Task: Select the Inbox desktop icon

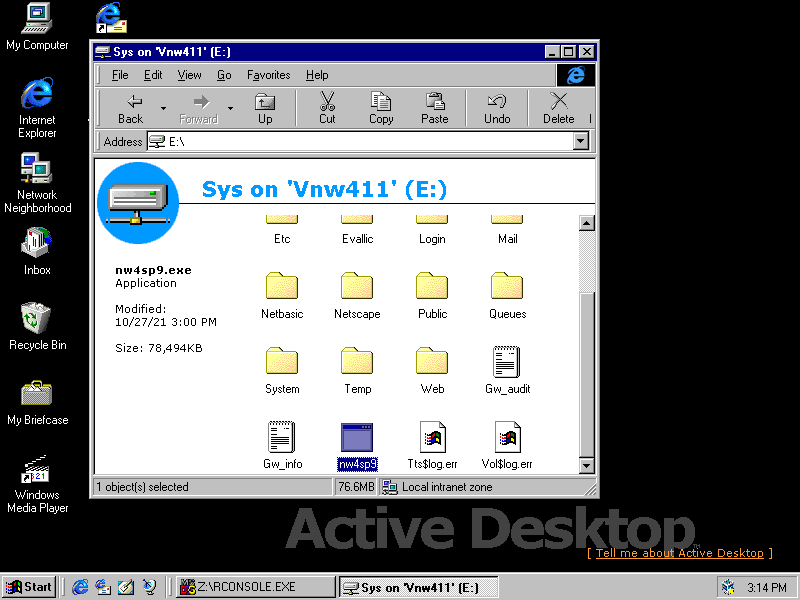Action: coord(37,252)
